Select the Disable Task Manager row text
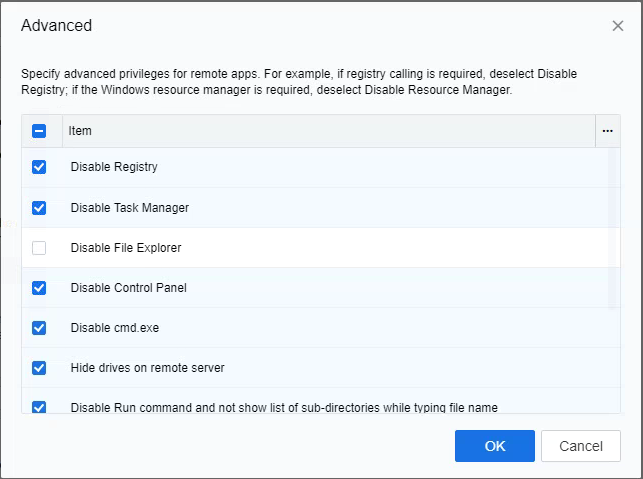This screenshot has width=643, height=479. [x=129, y=208]
